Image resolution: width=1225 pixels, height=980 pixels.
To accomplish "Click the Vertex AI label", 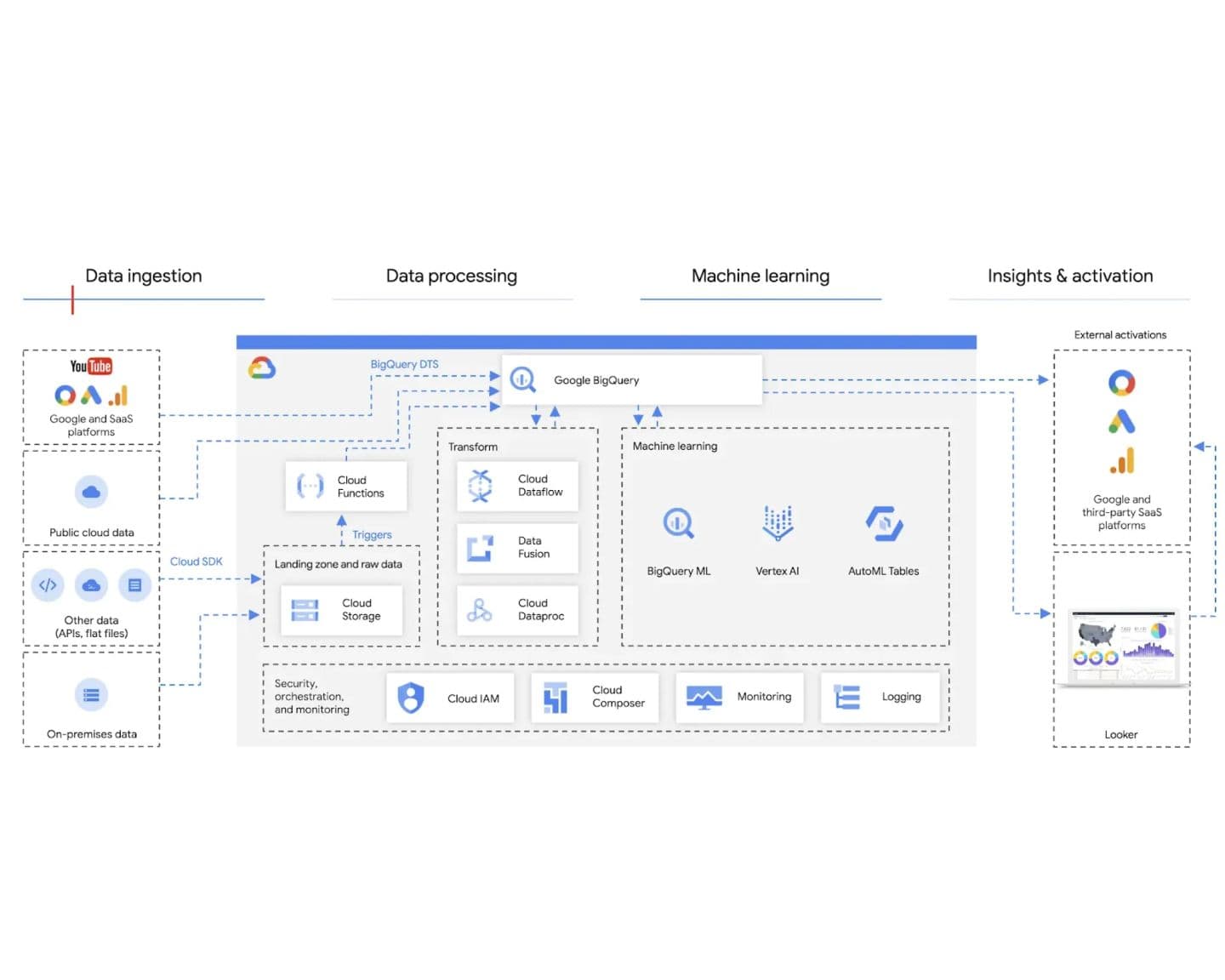I will click(778, 571).
